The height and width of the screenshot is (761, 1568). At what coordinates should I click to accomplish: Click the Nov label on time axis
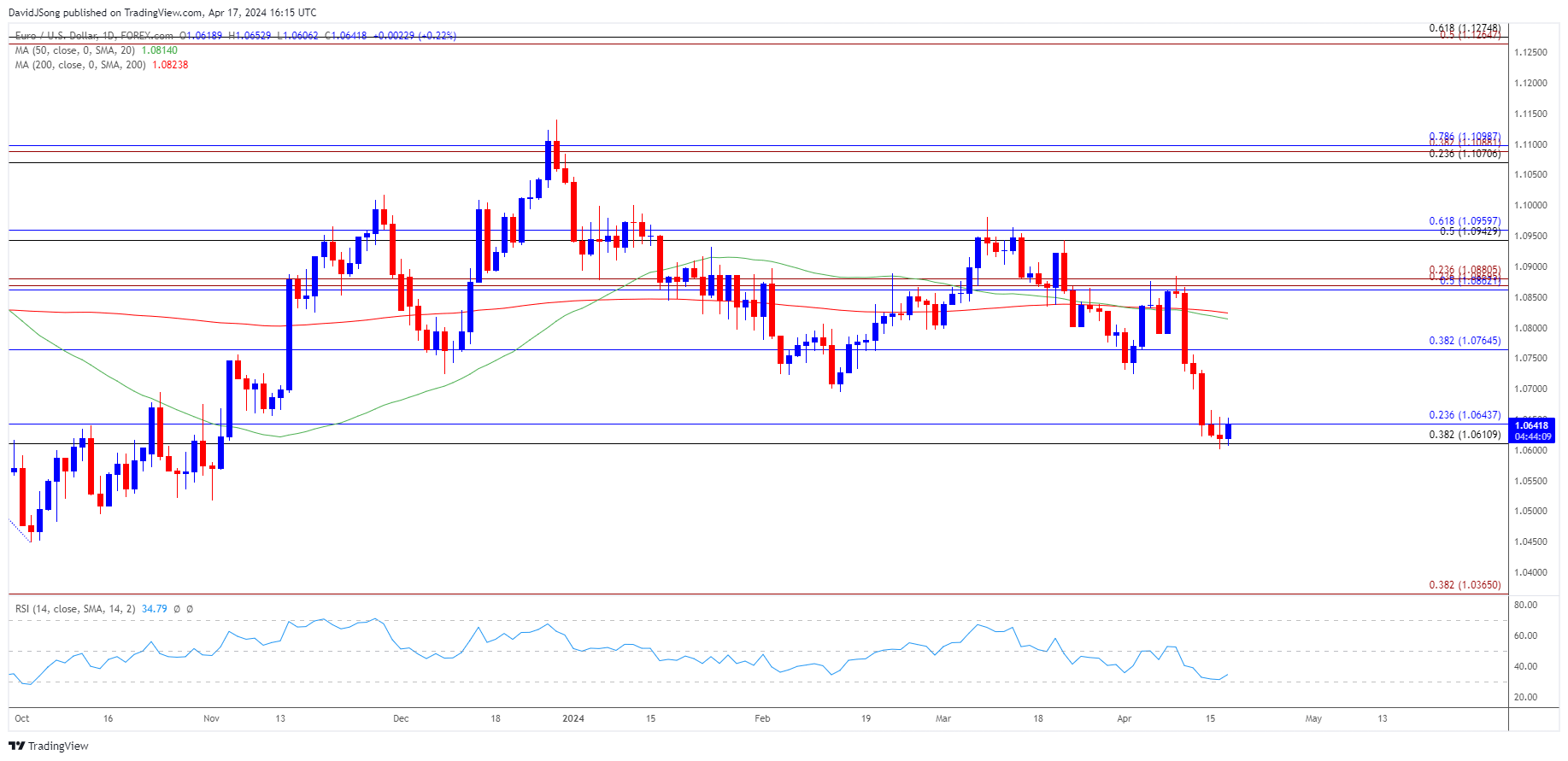pos(211,718)
